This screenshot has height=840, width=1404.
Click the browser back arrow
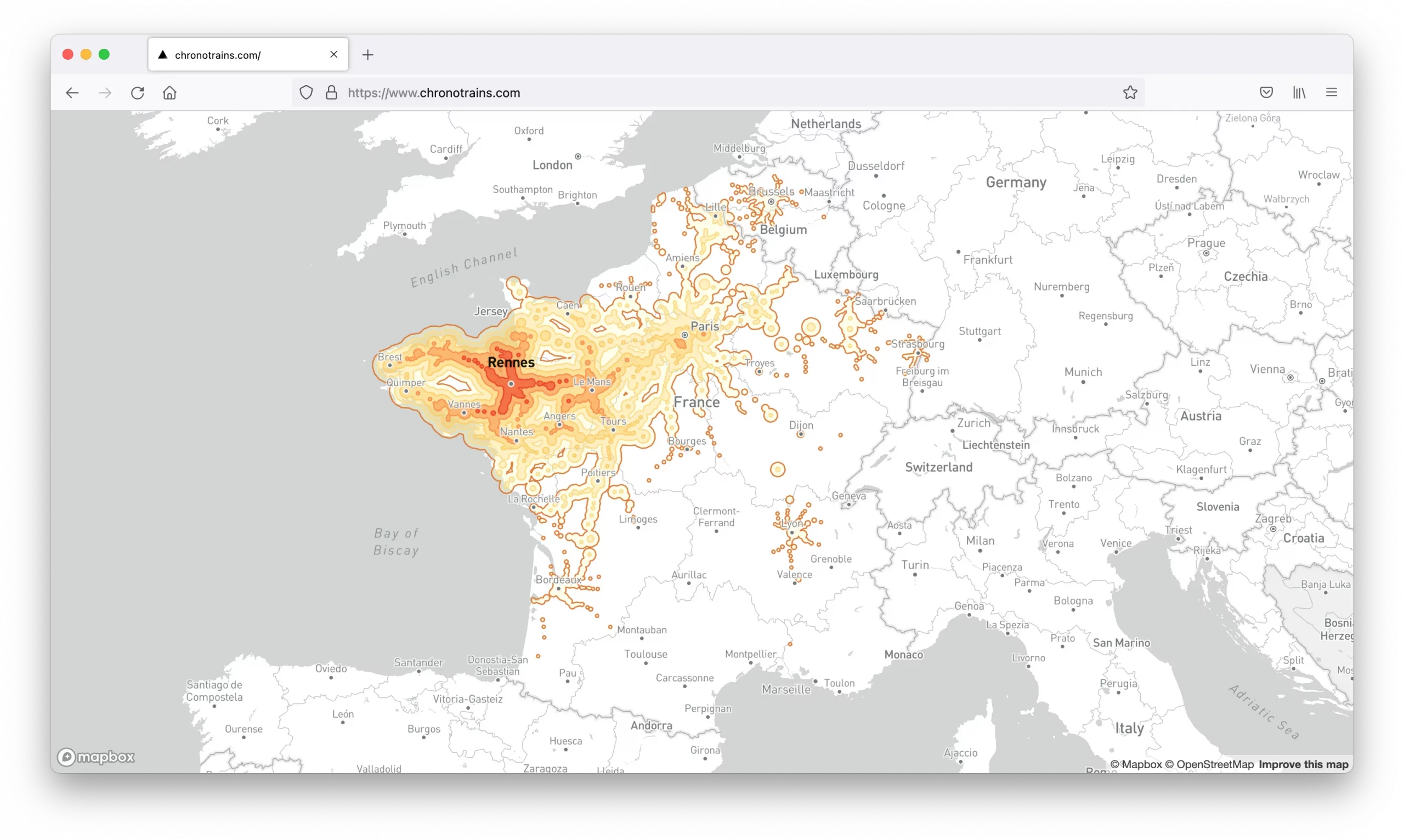(72, 93)
